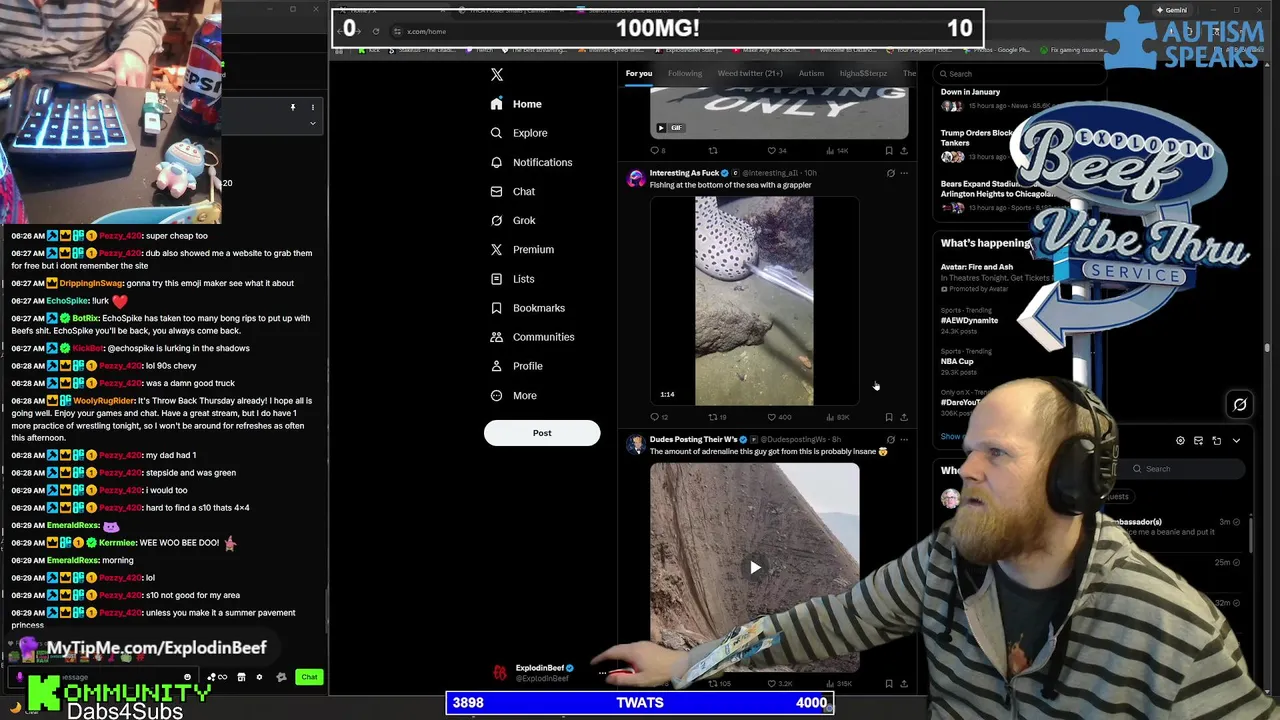Repost the top GIF post
The width and height of the screenshot is (1280, 720).
click(713, 151)
